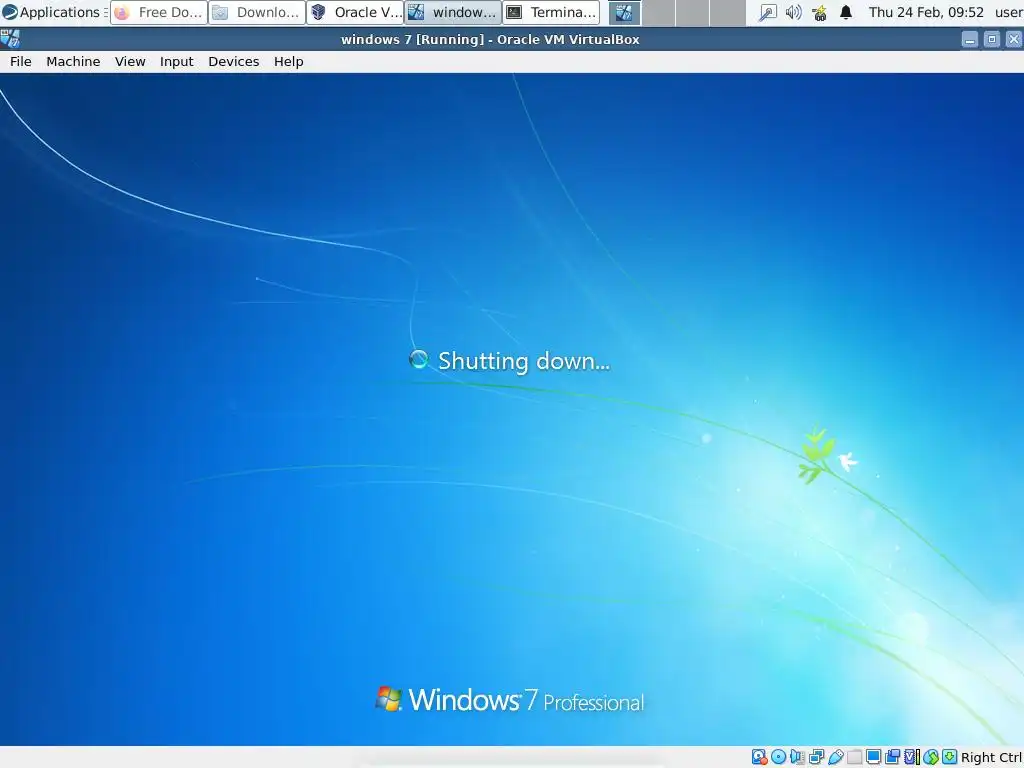1024x768 pixels.
Task: Open the notifications bell icon
Action: 846,12
